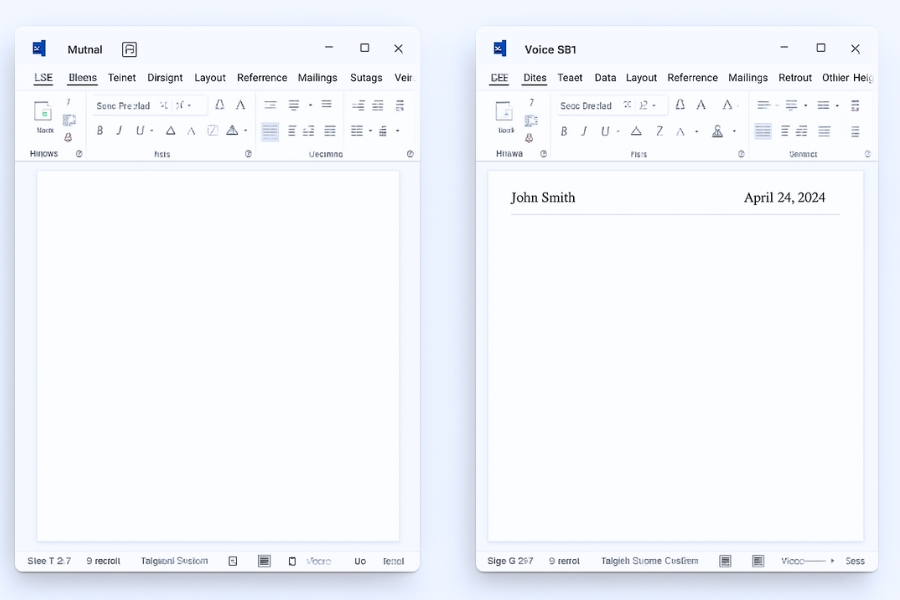This screenshot has width=900, height=600.
Task: Click the word count indicator reading 9 rerrot
Action: tap(565, 561)
